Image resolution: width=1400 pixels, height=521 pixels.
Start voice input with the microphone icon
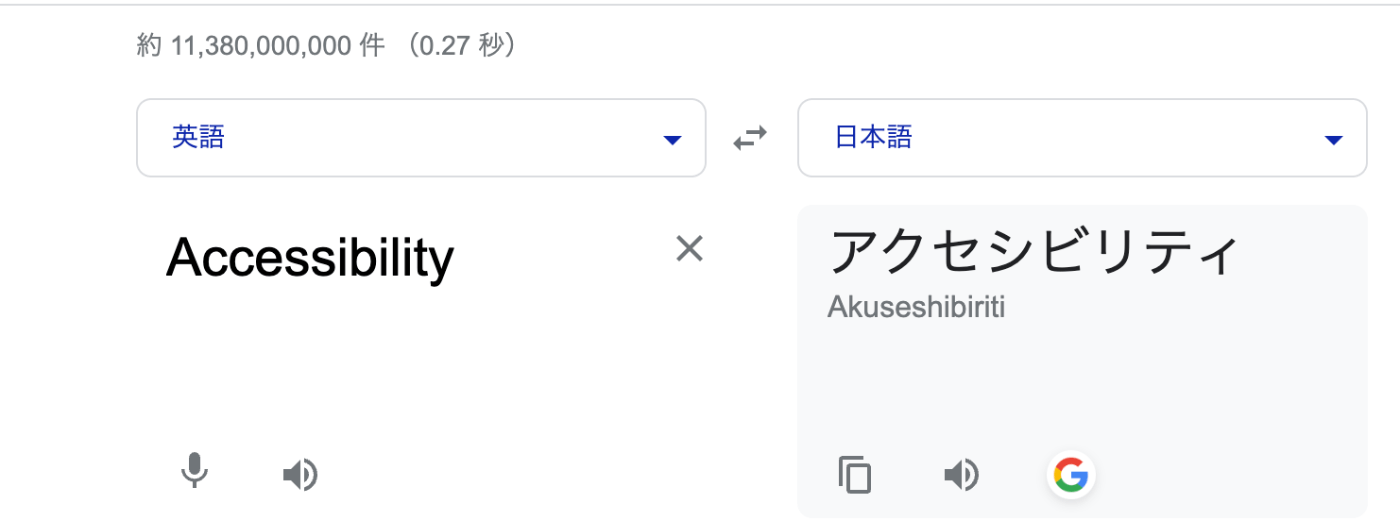[195, 471]
